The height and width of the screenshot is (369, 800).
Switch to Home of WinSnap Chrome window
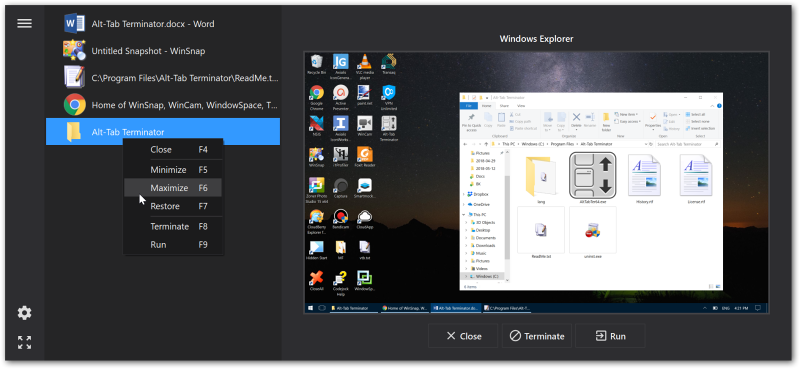pos(163,105)
